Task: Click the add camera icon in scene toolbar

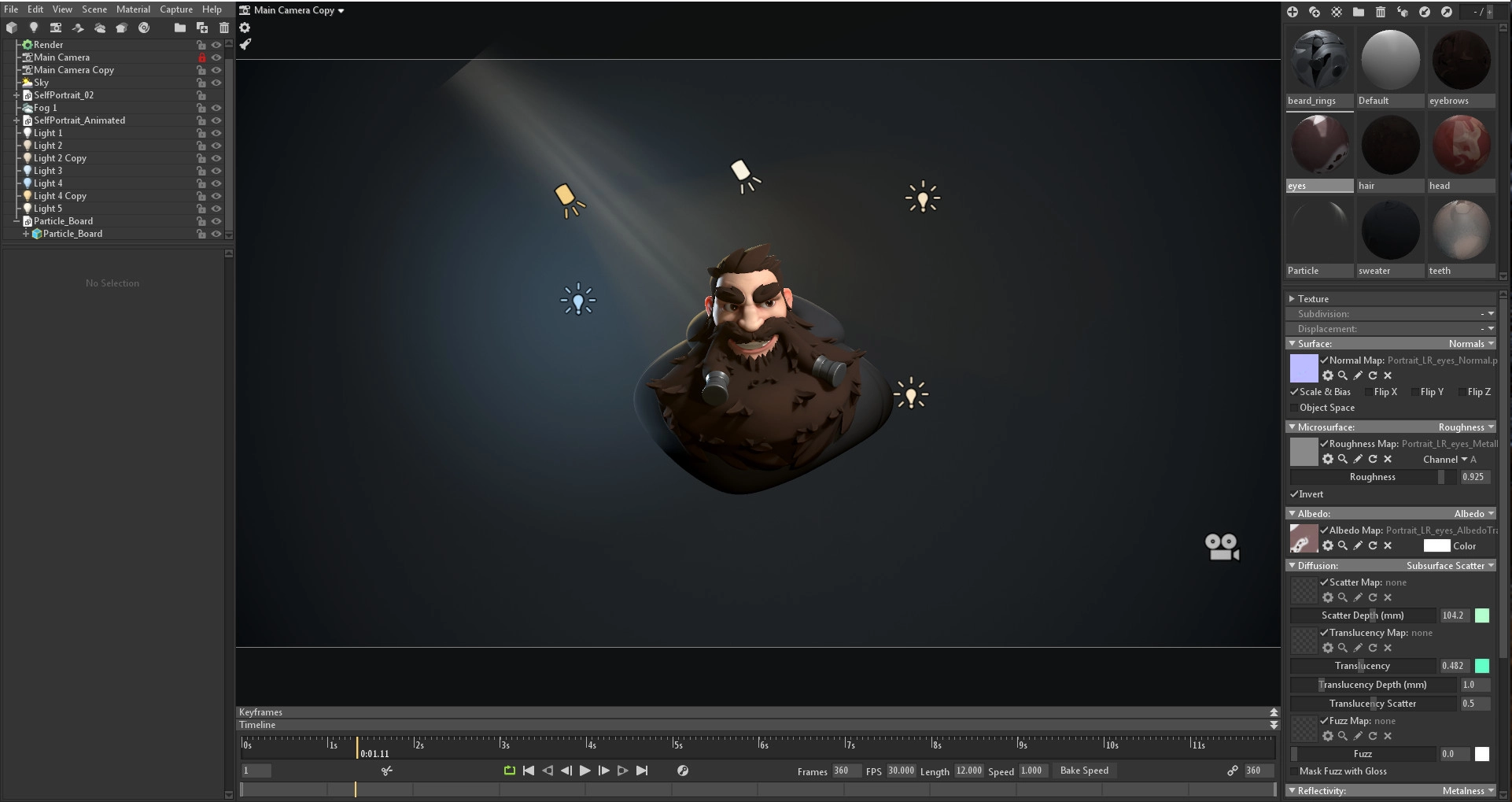Action: coord(56,28)
